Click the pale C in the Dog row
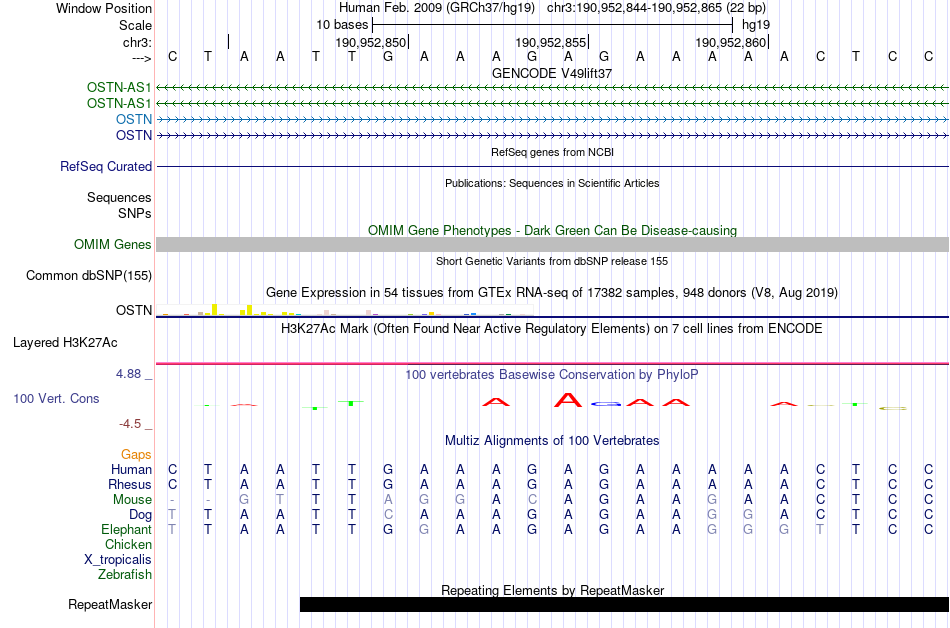The height and width of the screenshot is (628, 950). tap(388, 515)
